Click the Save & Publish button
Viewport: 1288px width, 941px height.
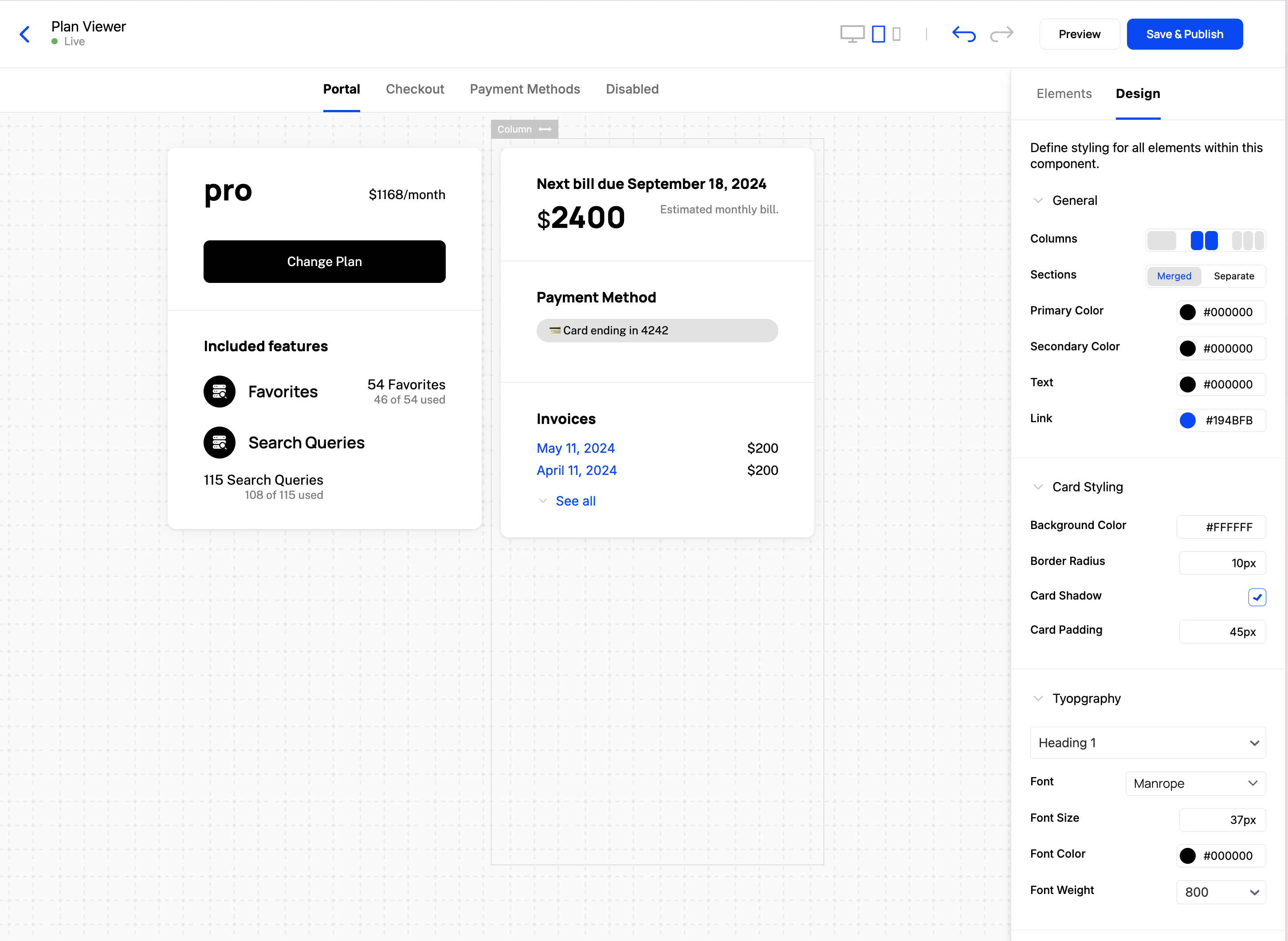pos(1184,34)
